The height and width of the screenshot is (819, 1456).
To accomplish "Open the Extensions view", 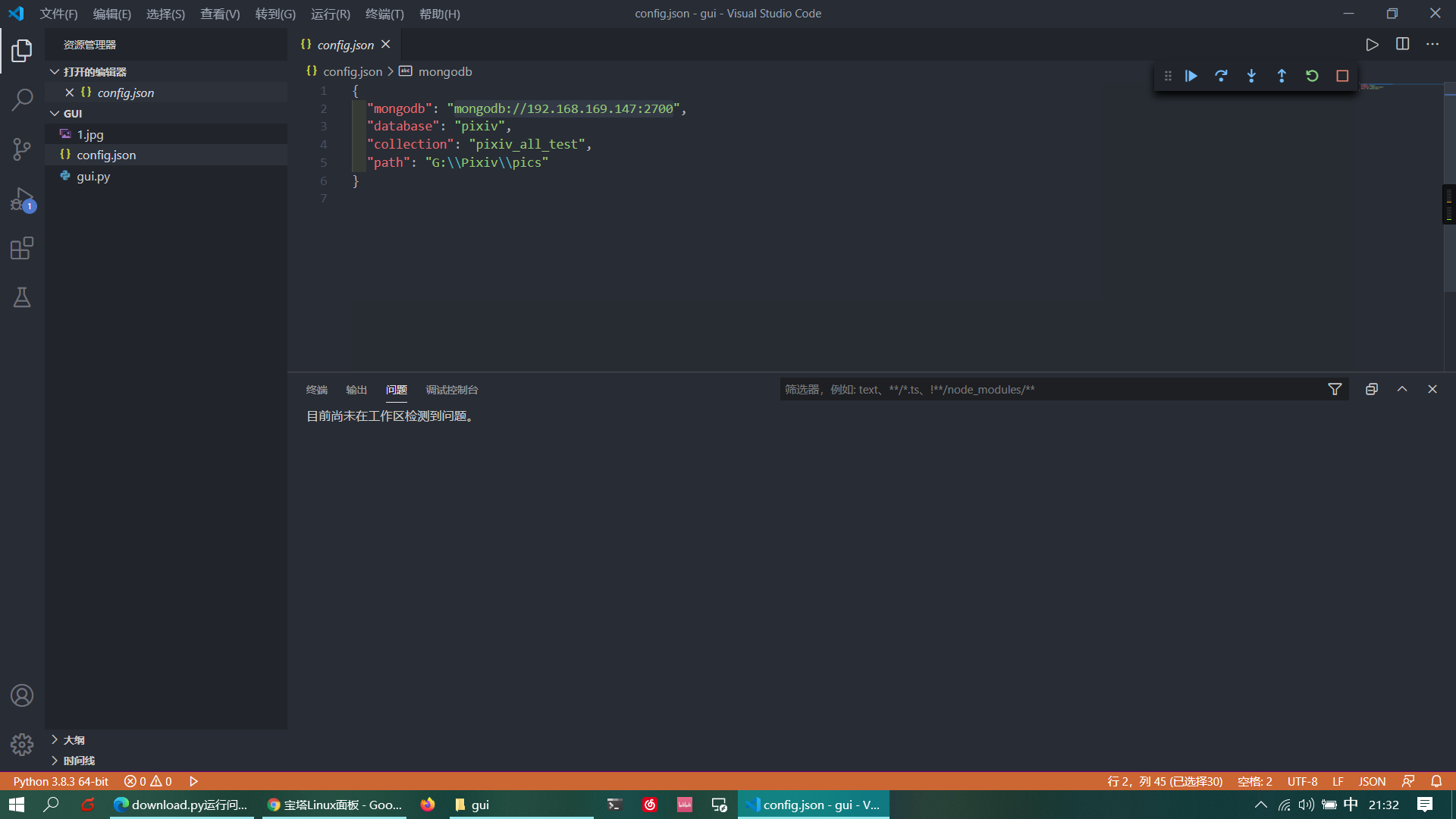I will (x=22, y=248).
